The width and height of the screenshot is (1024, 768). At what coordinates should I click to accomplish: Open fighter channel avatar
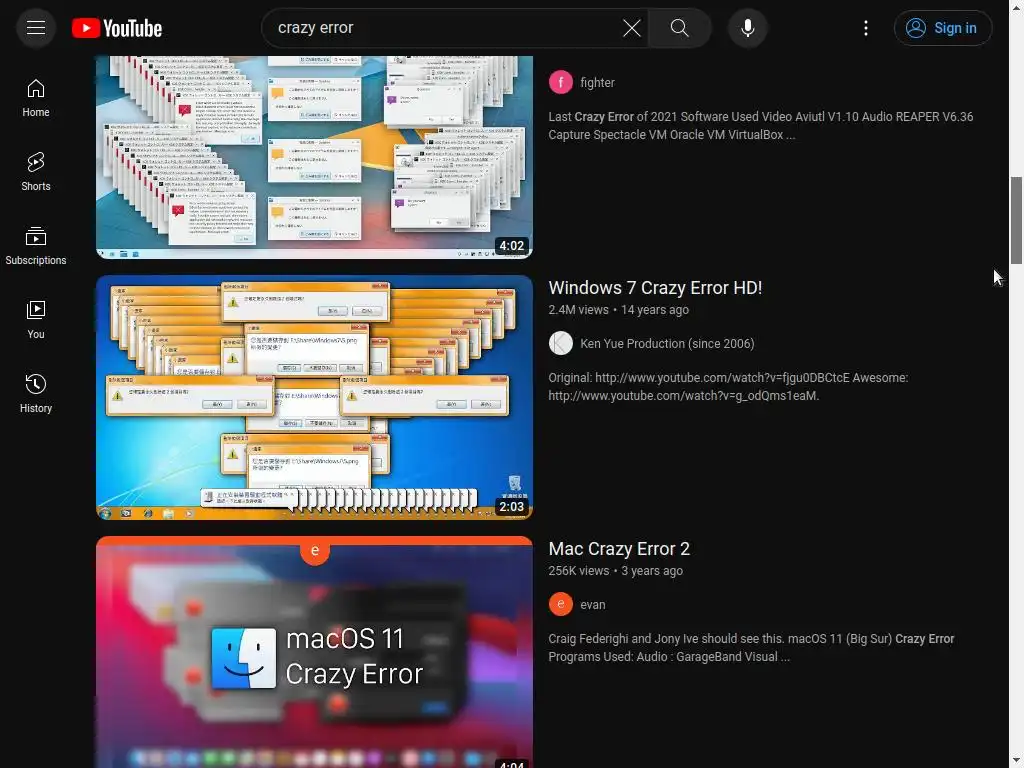(x=560, y=82)
